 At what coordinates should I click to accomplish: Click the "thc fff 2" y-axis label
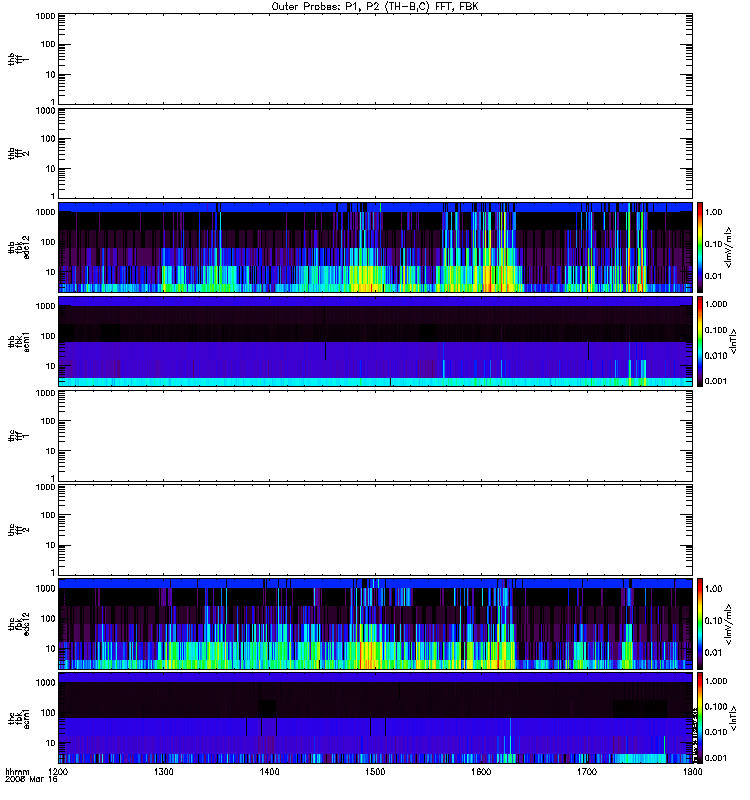19,530
